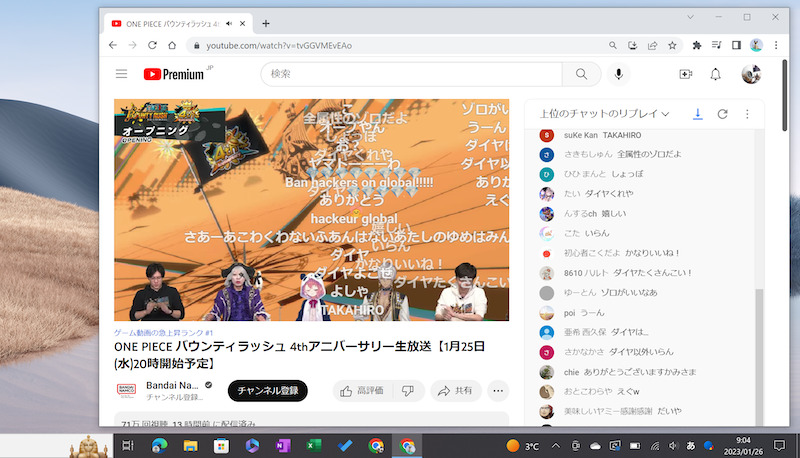Click the magnifier search button
800x458 pixels.
(x=581, y=74)
